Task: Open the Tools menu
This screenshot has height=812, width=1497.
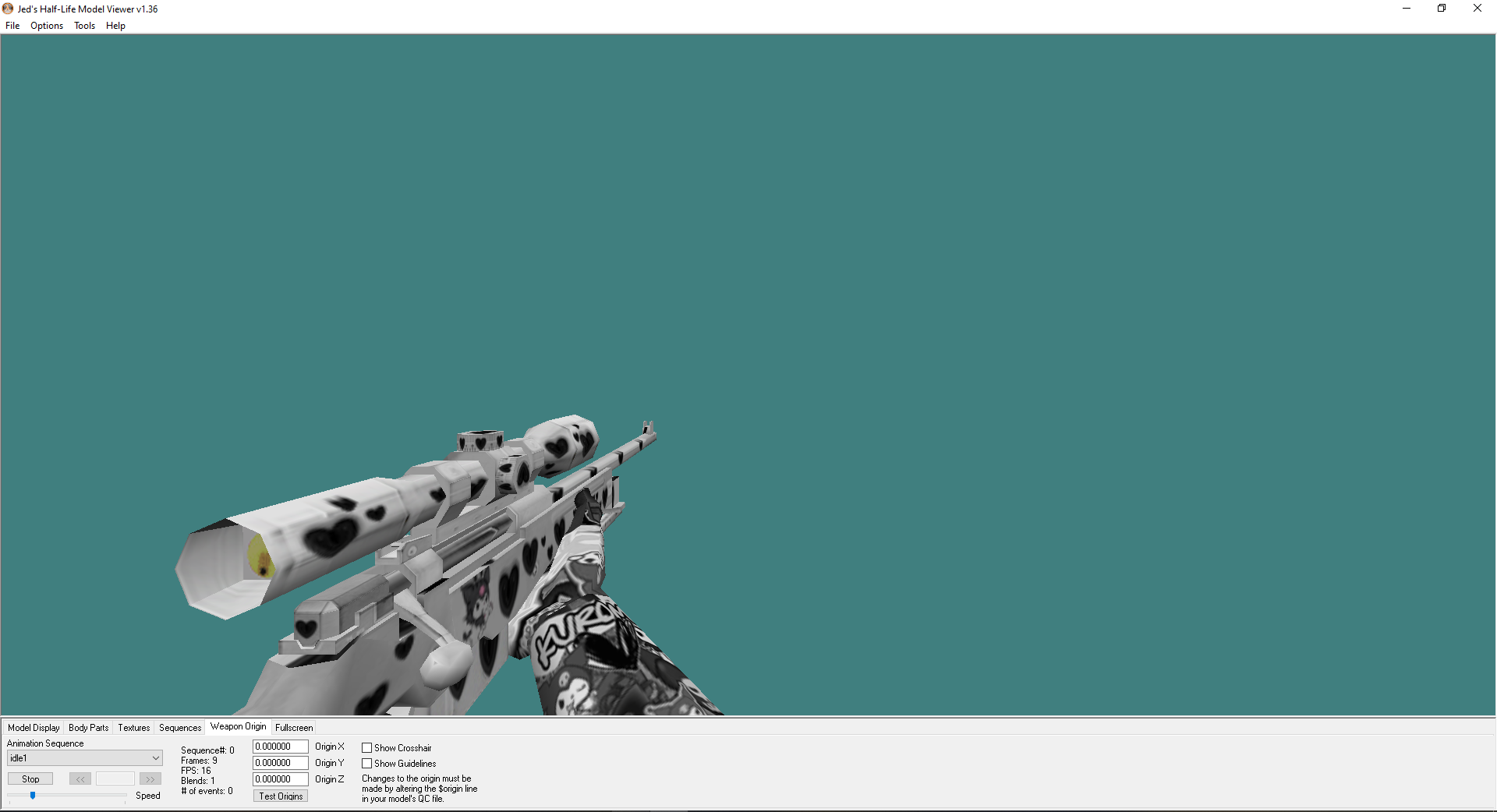Action: [84, 26]
